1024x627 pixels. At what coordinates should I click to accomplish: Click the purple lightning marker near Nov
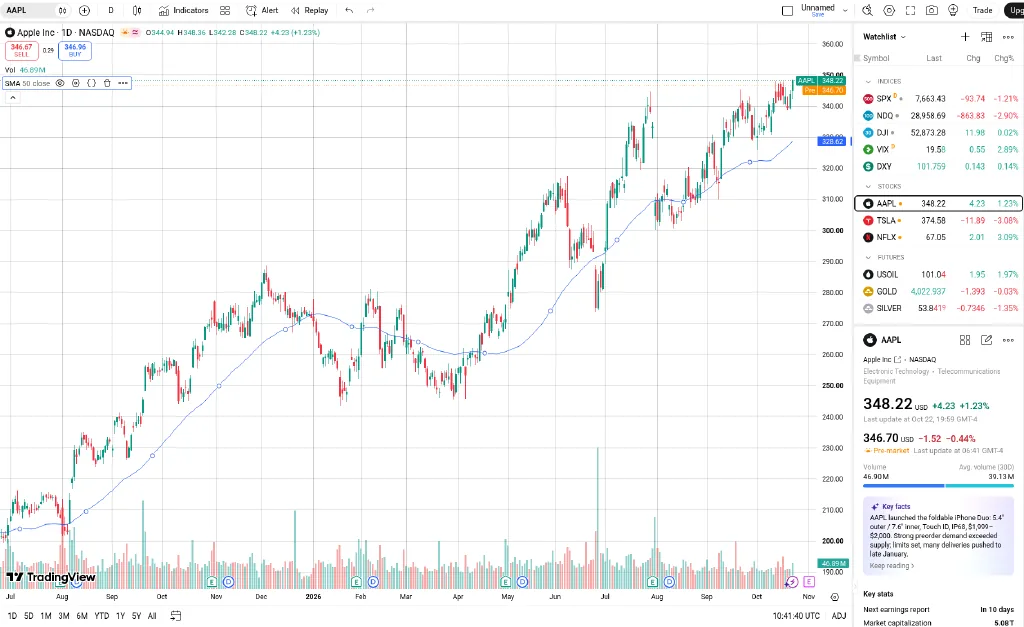pyautogui.click(x=792, y=581)
